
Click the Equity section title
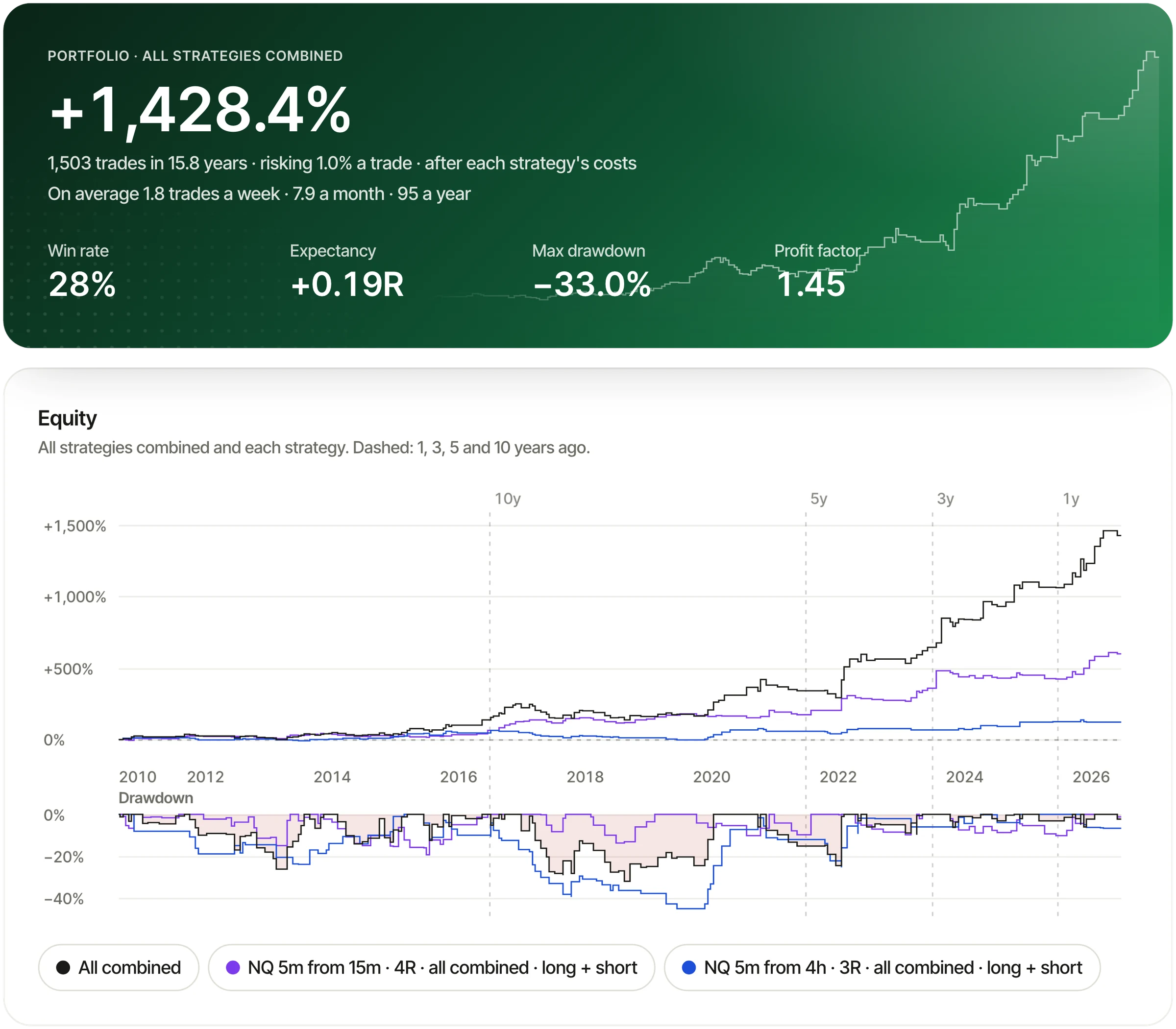[67, 418]
